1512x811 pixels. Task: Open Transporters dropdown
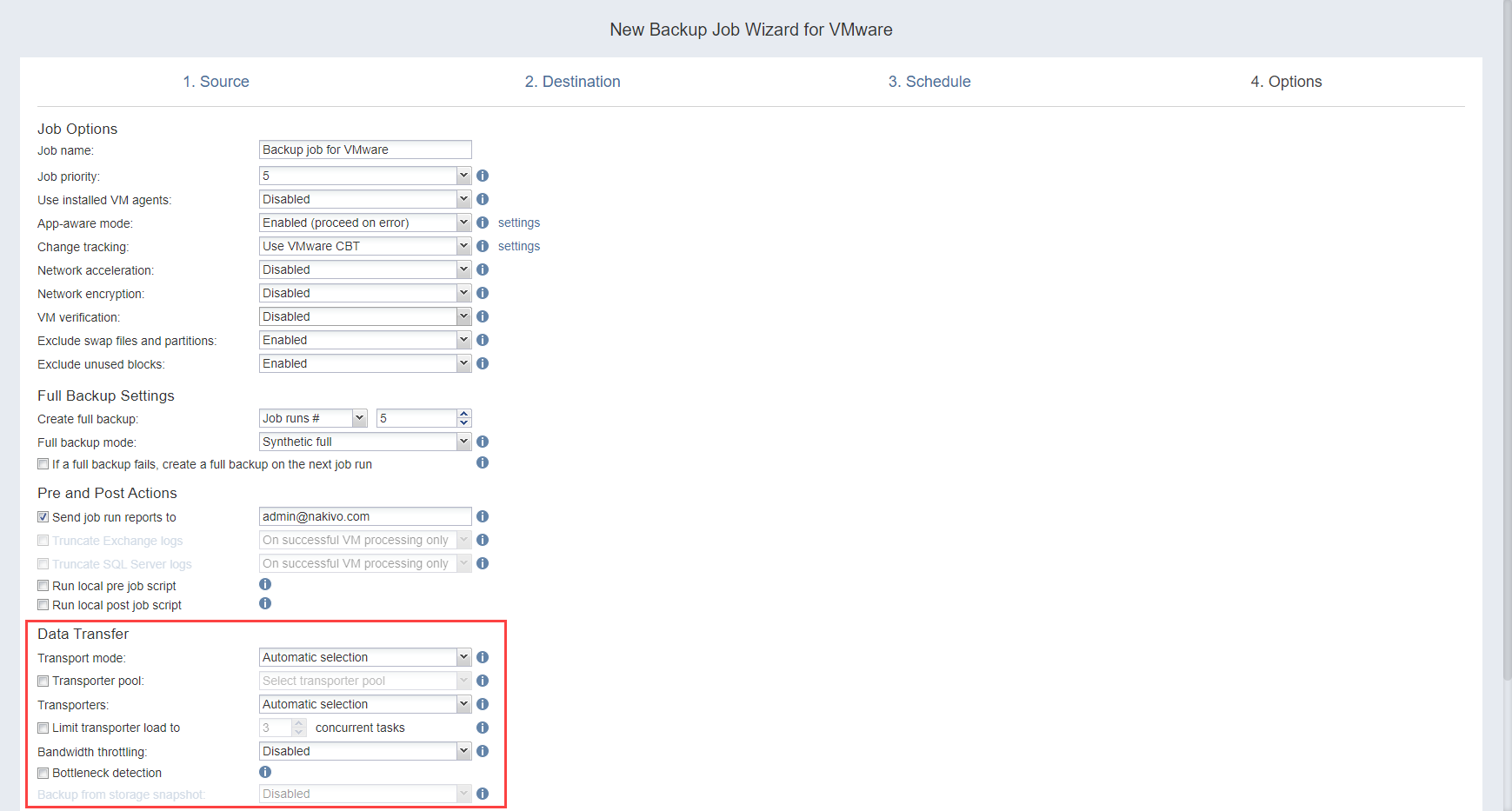pos(365,704)
